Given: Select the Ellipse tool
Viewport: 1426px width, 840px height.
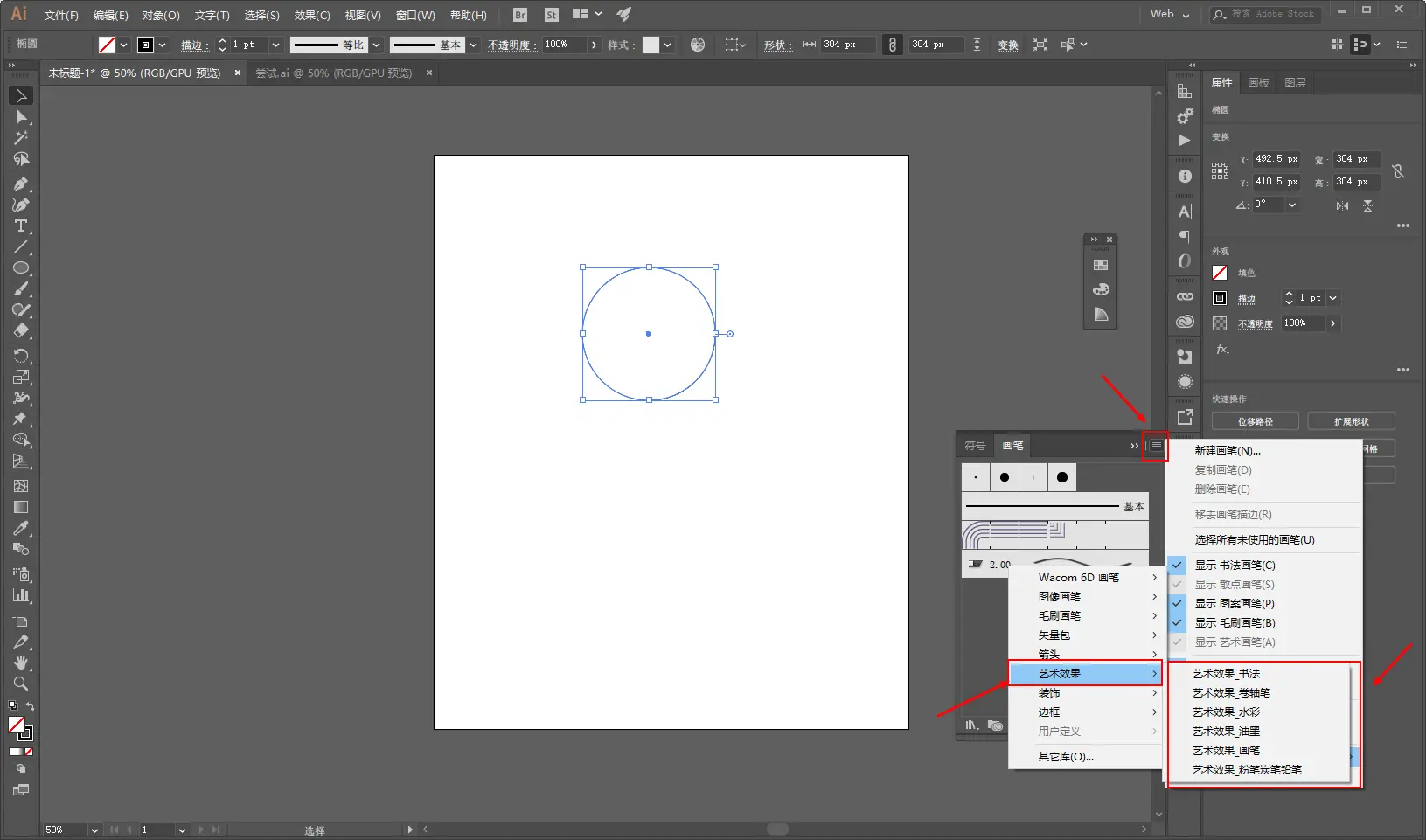Looking at the screenshot, I should [21, 268].
